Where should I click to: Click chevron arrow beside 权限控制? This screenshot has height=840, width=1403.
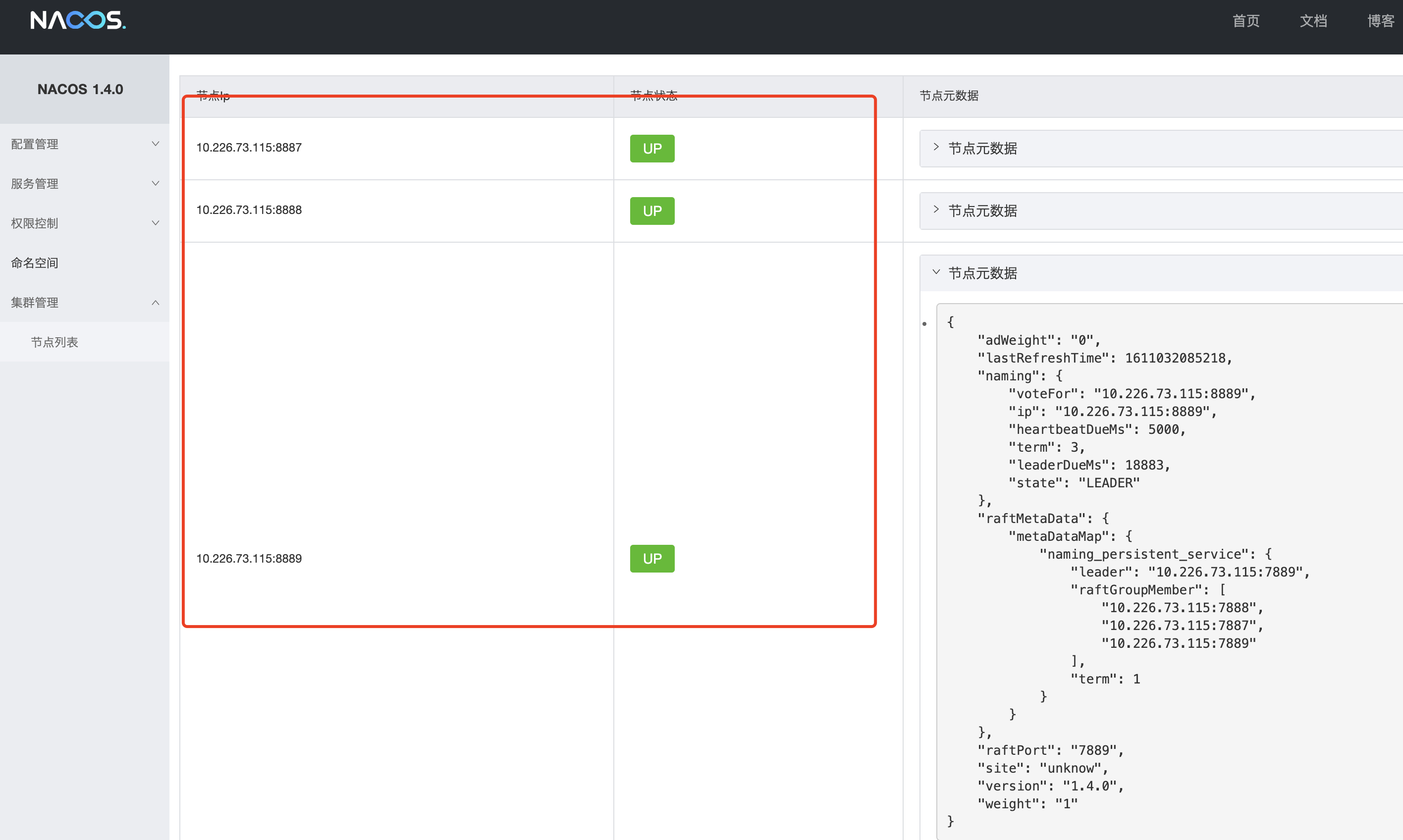155,223
